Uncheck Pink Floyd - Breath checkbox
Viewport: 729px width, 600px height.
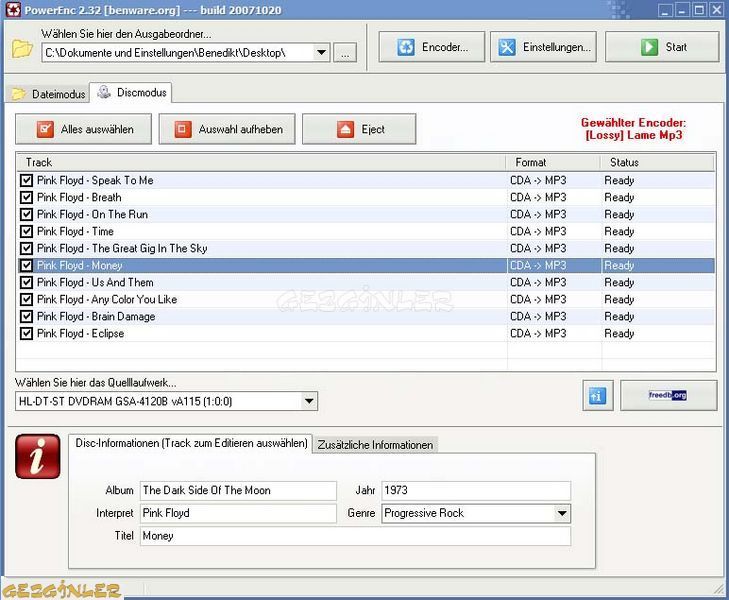[x=27, y=197]
